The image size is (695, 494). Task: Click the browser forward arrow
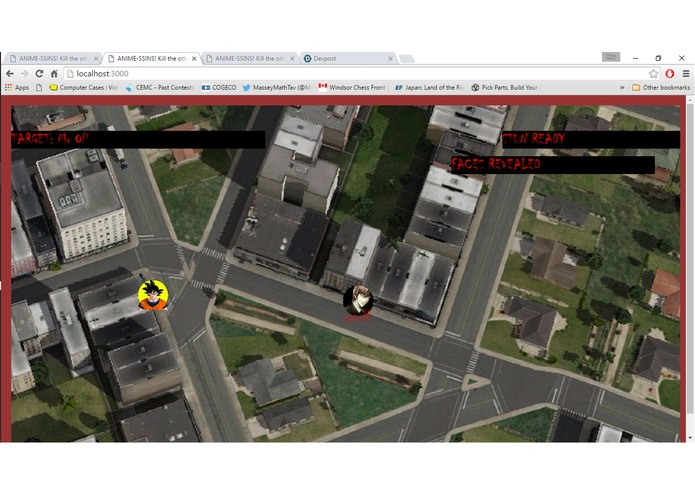coord(24,74)
